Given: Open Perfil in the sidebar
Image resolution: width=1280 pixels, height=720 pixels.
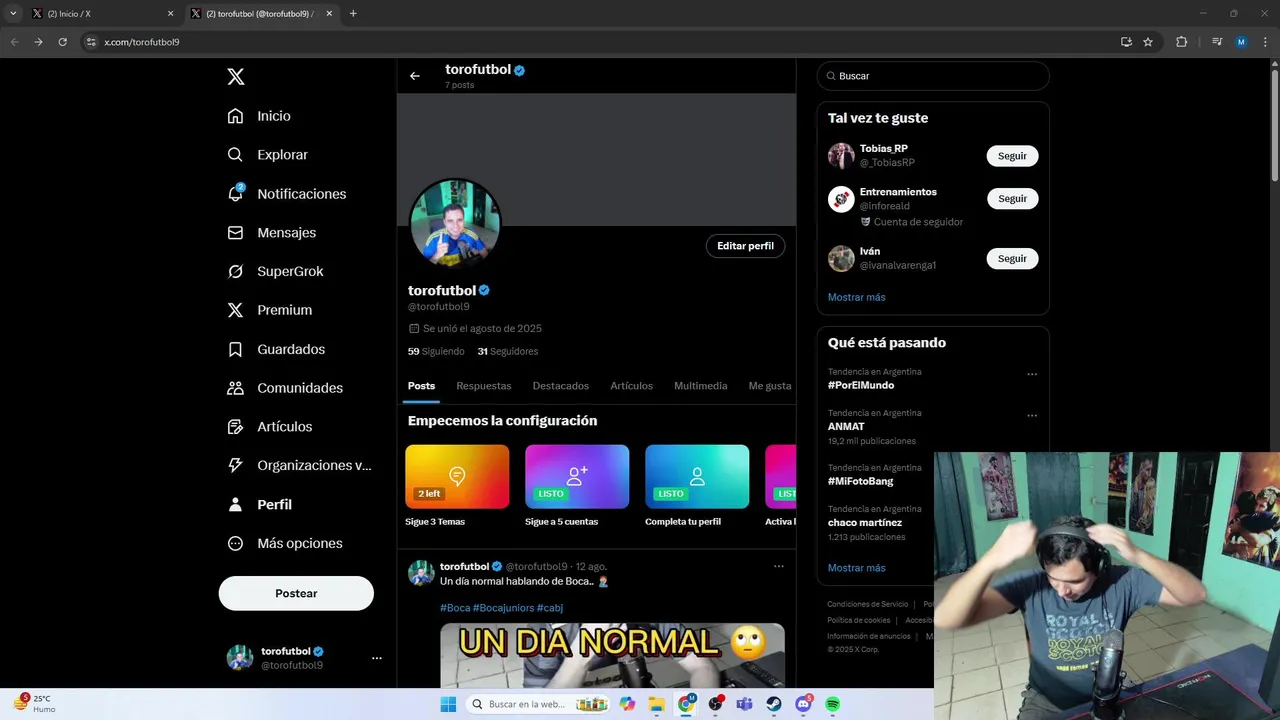Looking at the screenshot, I should pos(259,505).
